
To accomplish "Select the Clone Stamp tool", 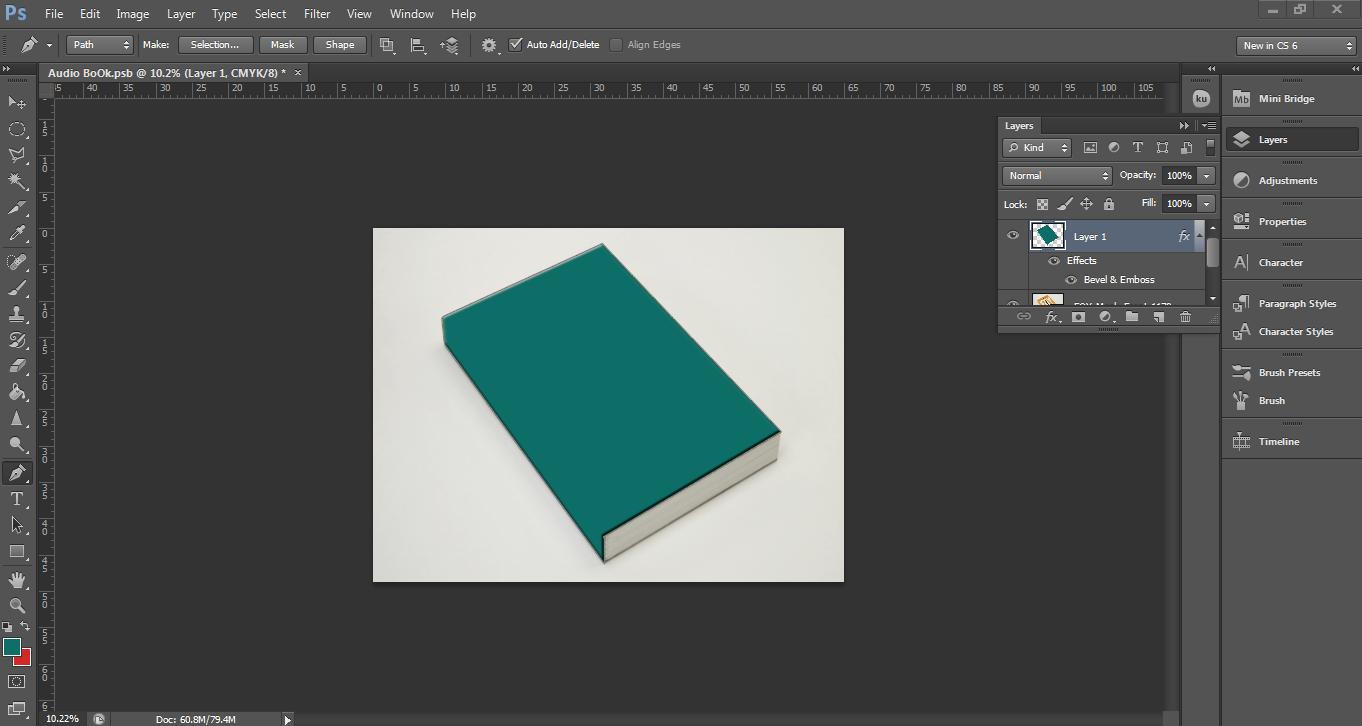I will pyautogui.click(x=17, y=314).
